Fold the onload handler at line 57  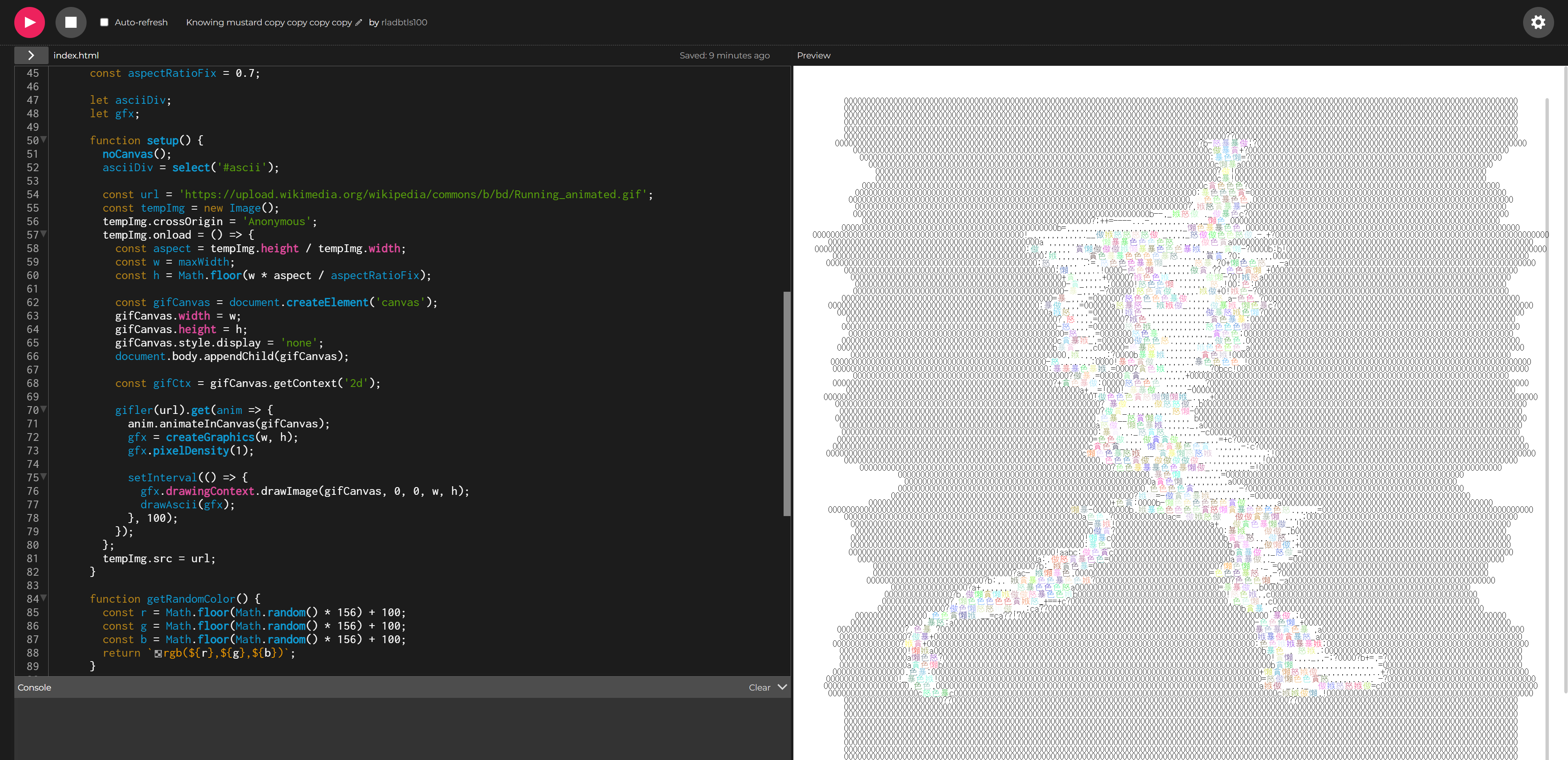click(x=44, y=234)
